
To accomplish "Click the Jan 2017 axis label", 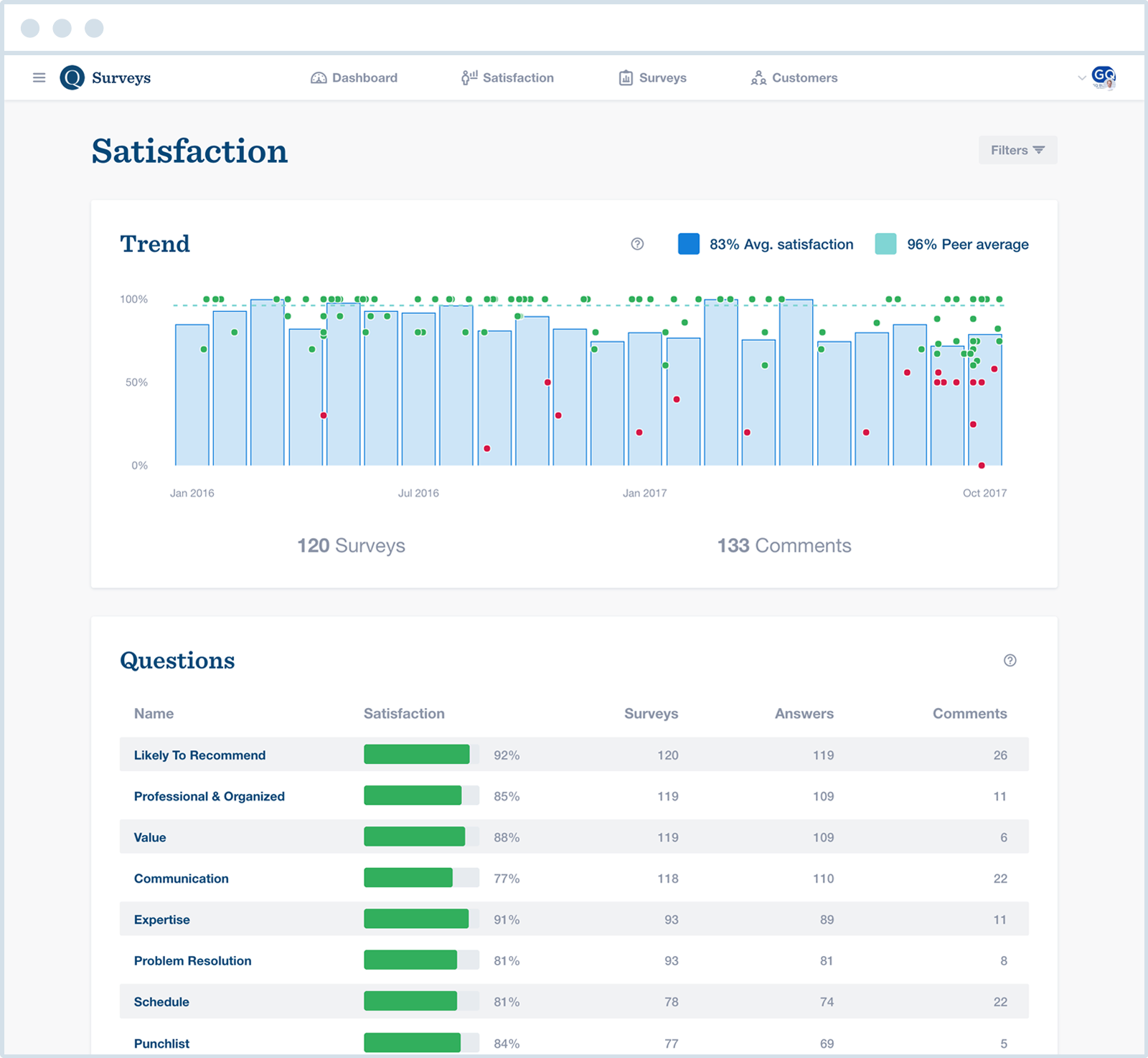I will 645,493.
